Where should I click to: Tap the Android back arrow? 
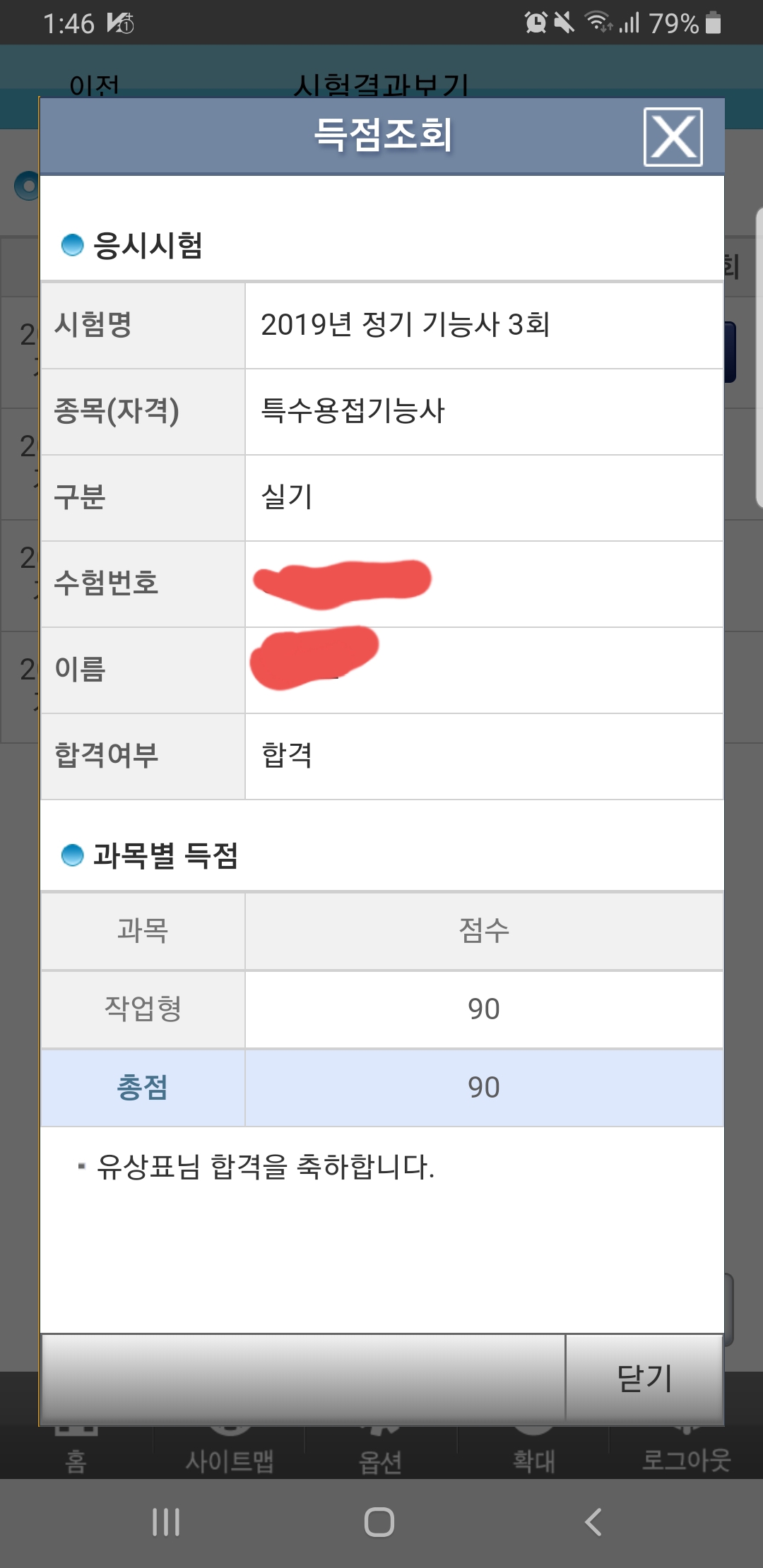pos(593,1522)
